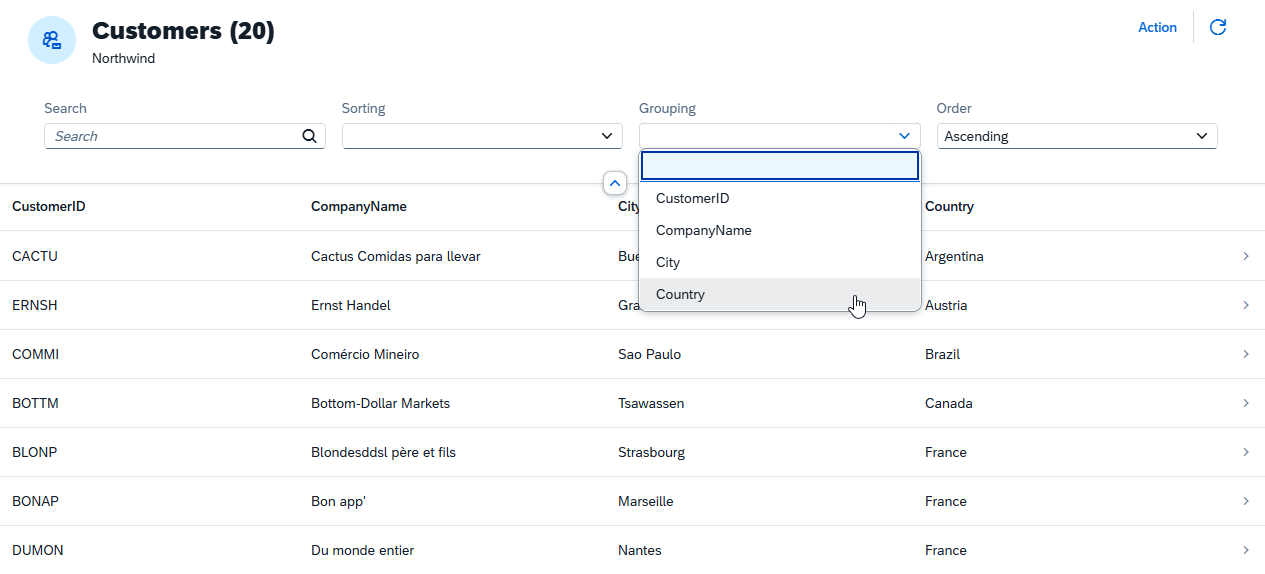This screenshot has height=574, width=1265.
Task: Click the Country column header
Action: pyautogui.click(x=949, y=207)
